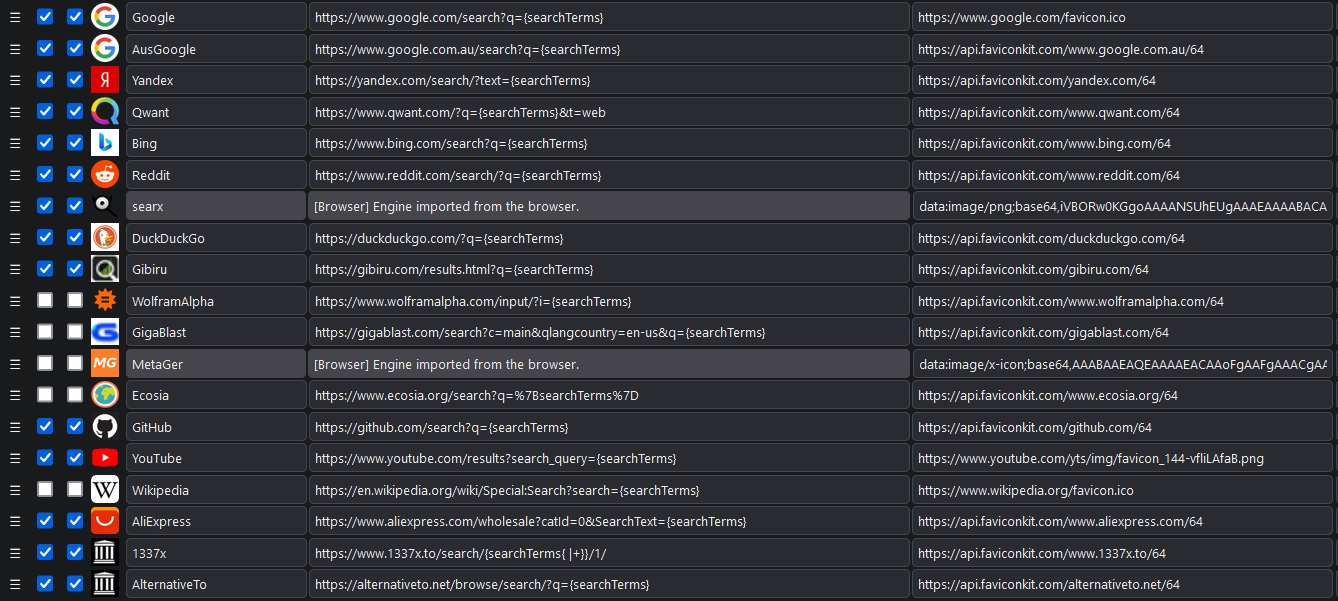The height and width of the screenshot is (601, 1338).
Task: Click the WolframAlpha star favicon
Action: 105,300
